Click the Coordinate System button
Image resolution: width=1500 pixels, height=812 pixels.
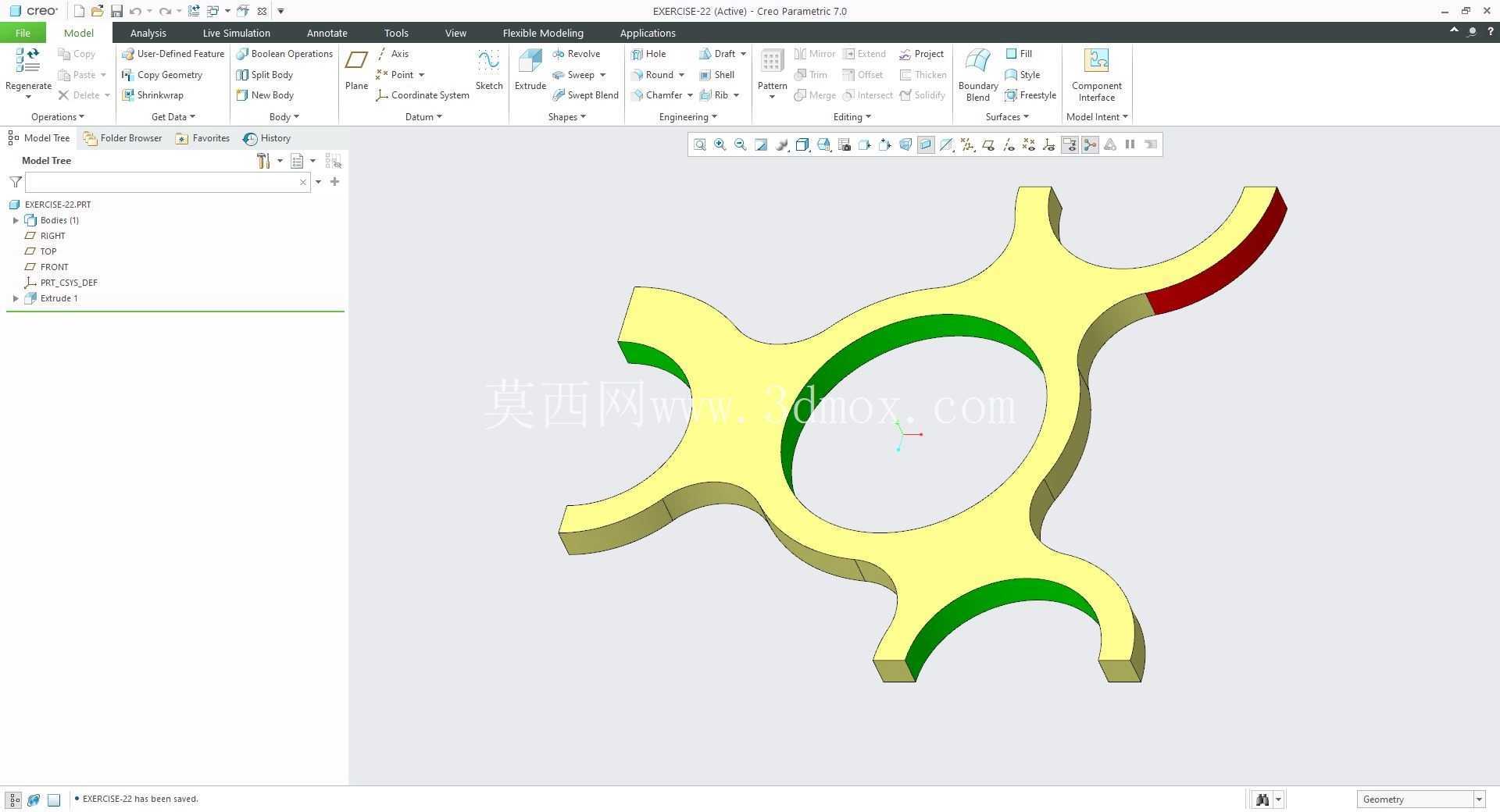[x=423, y=95]
